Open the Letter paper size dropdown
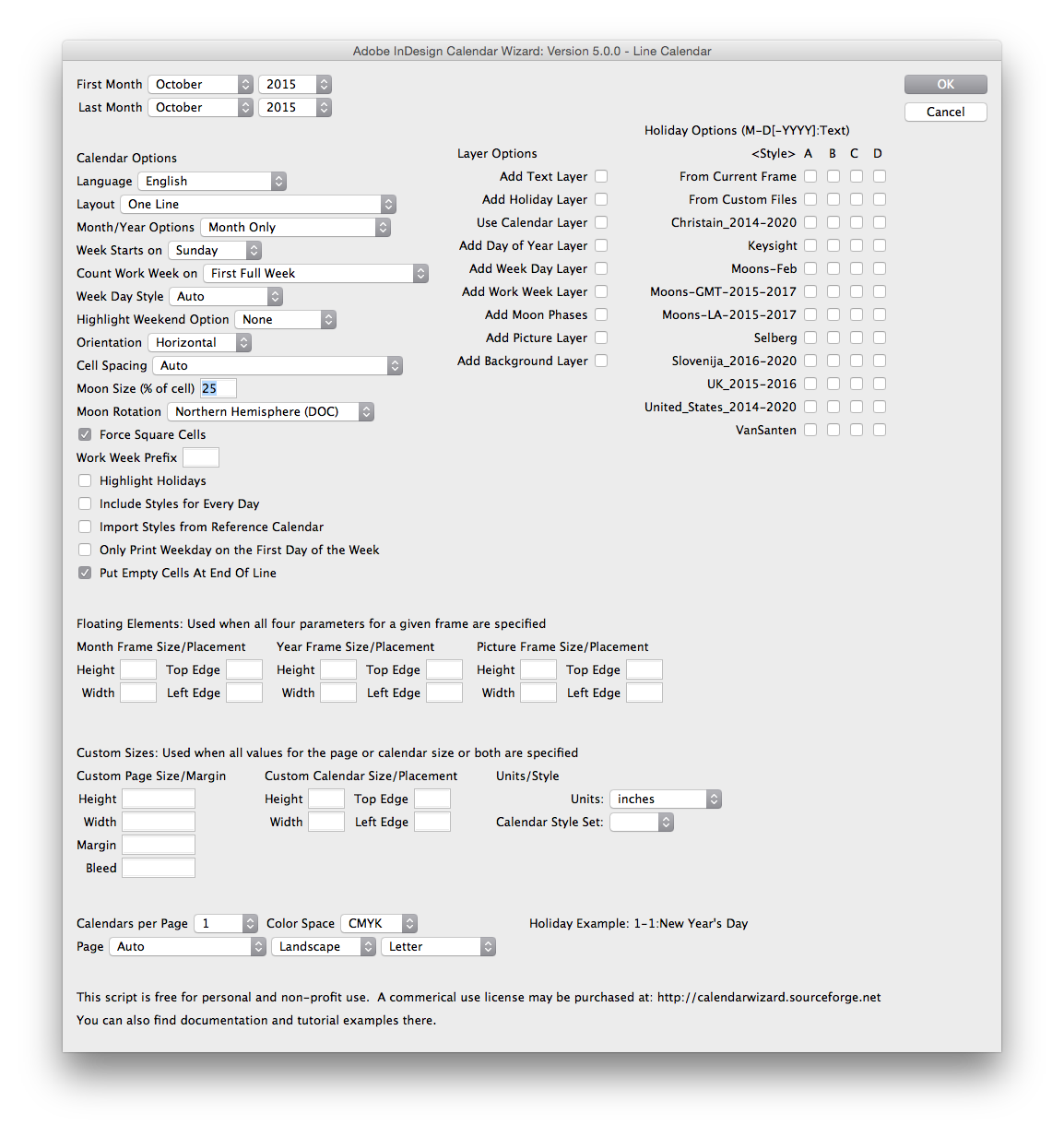Screen dimensions: 1064x1137 [x=438, y=946]
